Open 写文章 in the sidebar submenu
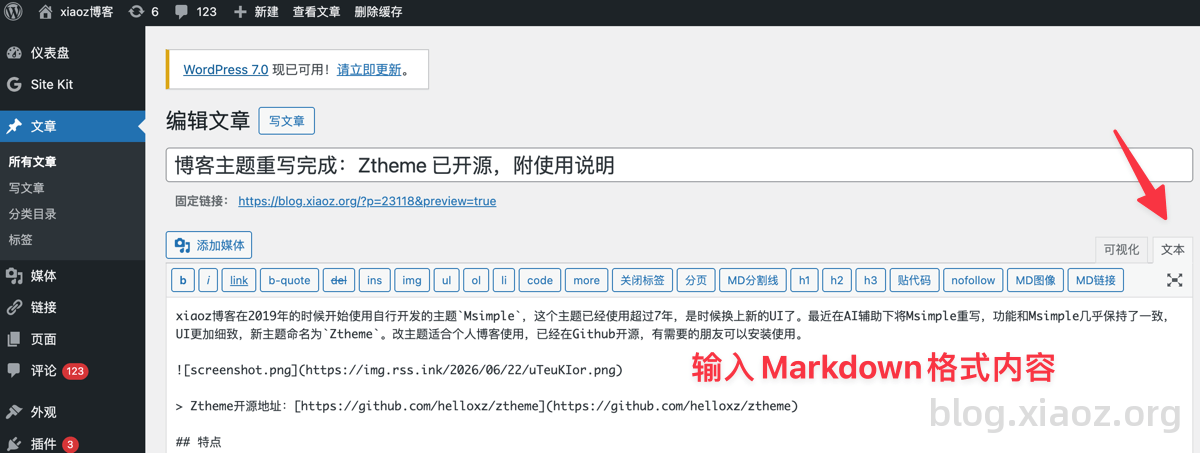The image size is (1200, 453). pyautogui.click(x=26, y=188)
